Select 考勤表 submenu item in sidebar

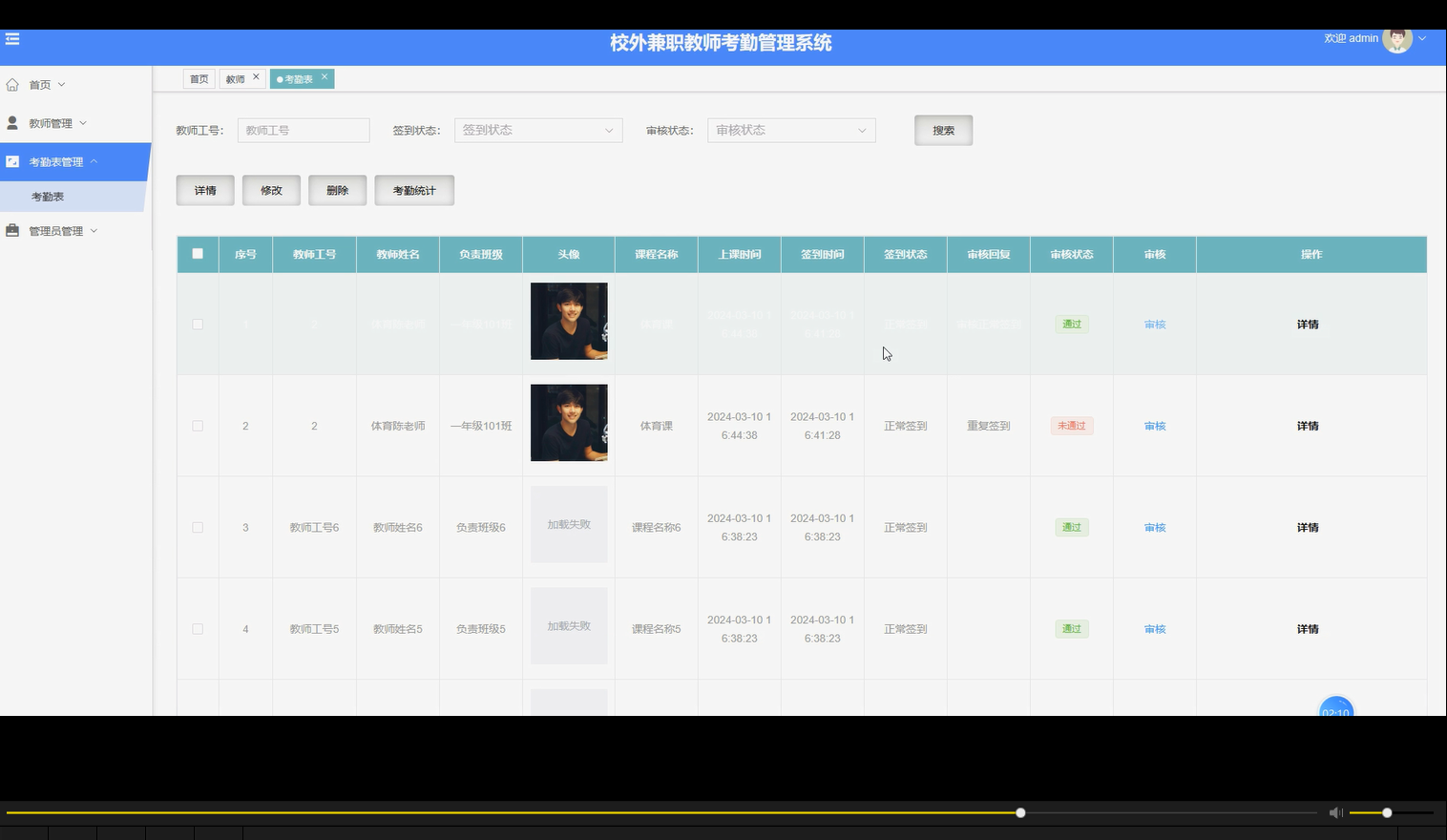click(x=73, y=197)
